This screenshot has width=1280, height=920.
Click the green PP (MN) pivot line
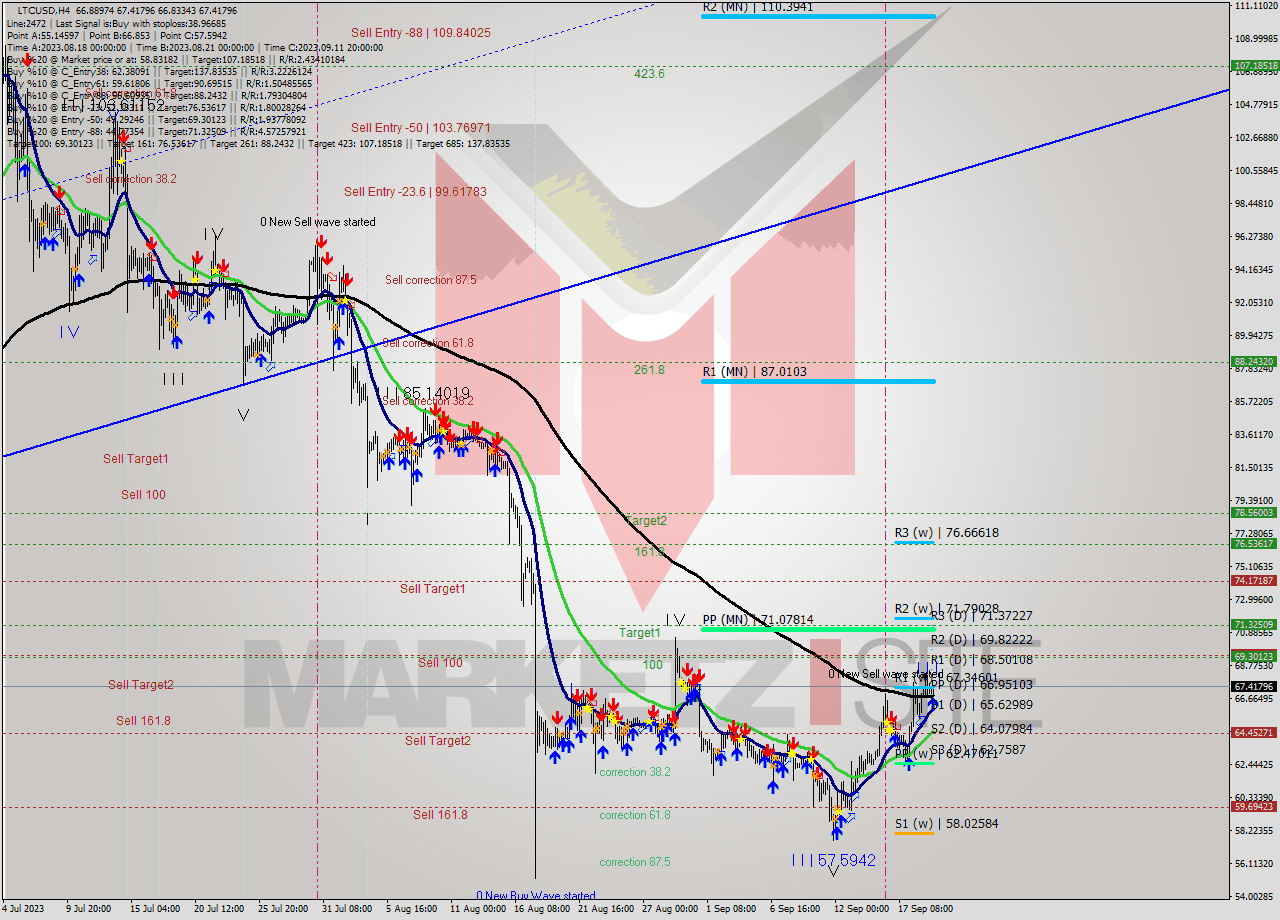pos(818,629)
